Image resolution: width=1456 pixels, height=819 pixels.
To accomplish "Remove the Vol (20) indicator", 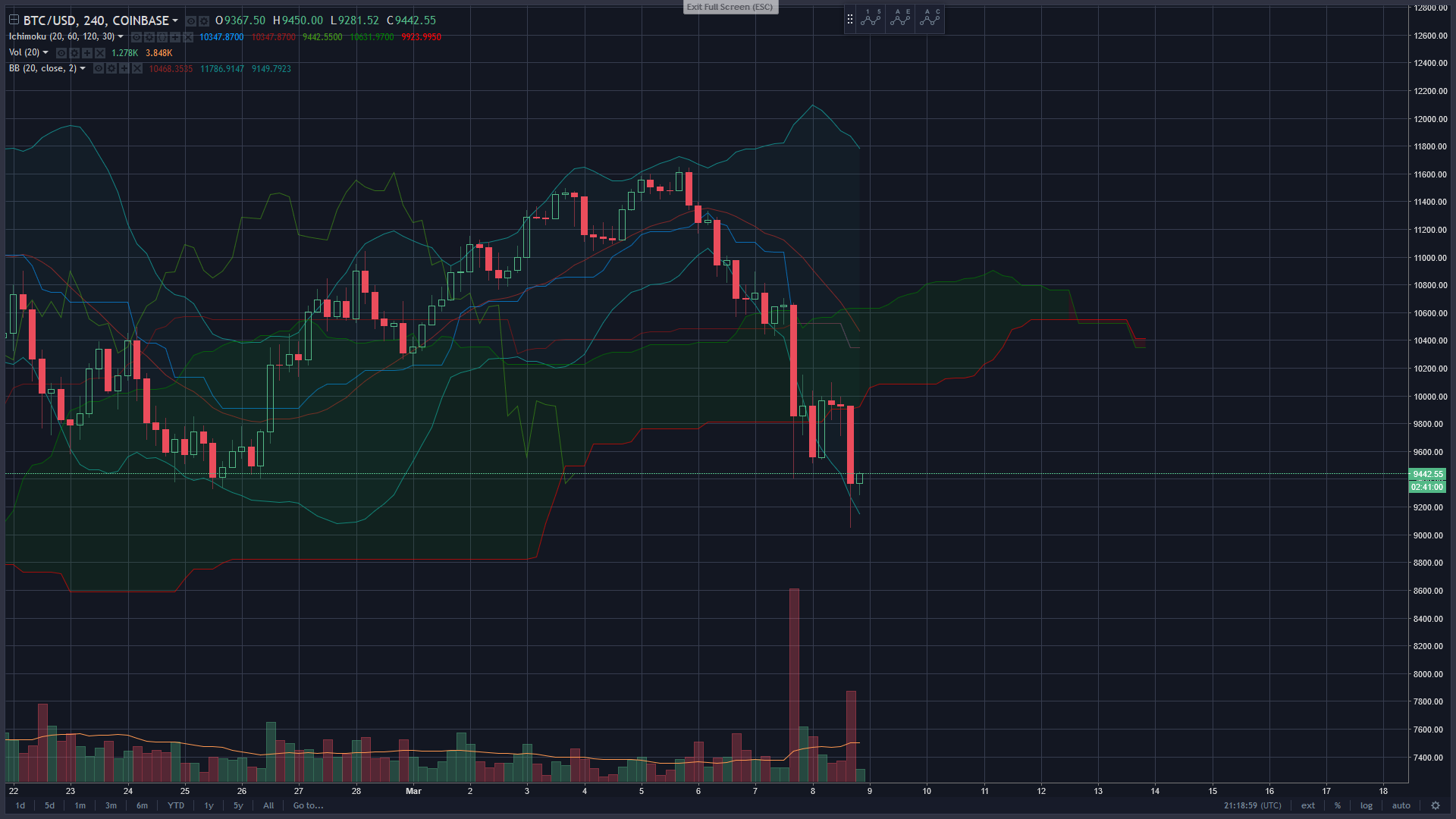I will click(x=100, y=53).
